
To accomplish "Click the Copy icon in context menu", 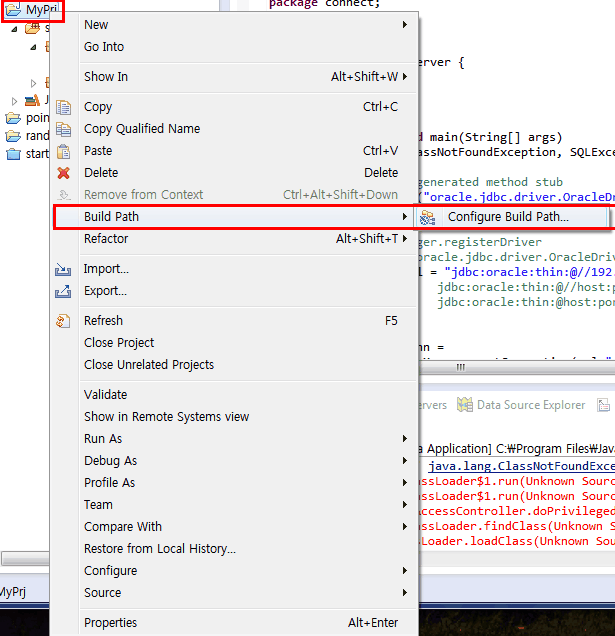I will [x=63, y=107].
